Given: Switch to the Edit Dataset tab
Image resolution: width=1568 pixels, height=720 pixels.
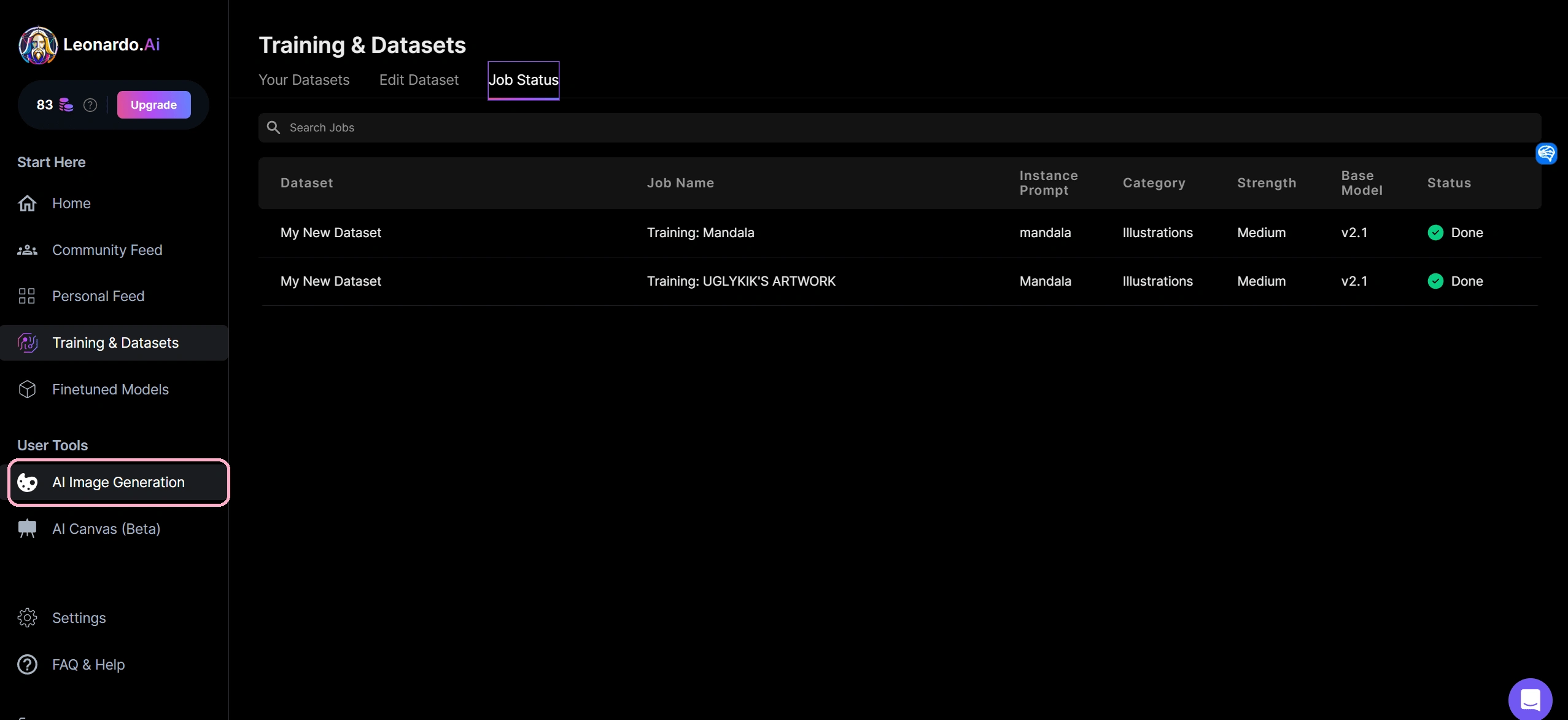Looking at the screenshot, I should coord(419,80).
